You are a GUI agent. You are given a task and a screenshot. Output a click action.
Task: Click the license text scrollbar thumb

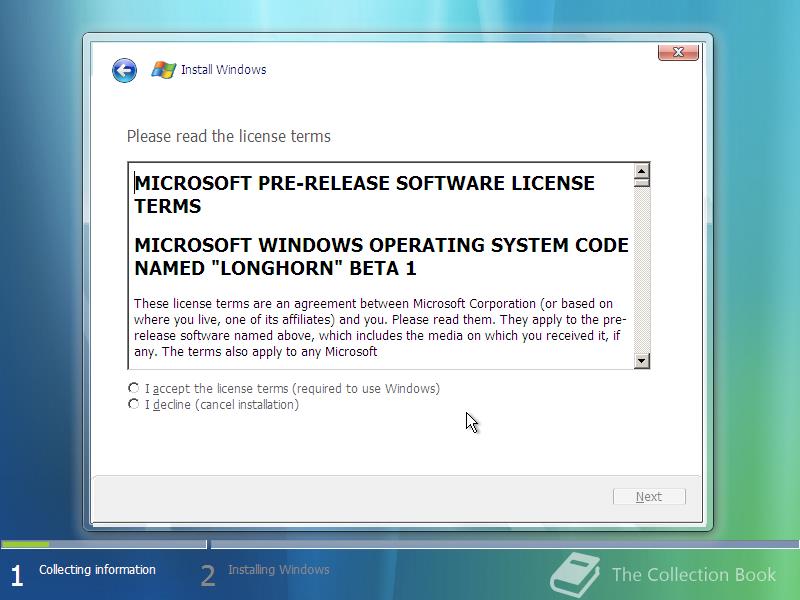[x=641, y=182]
